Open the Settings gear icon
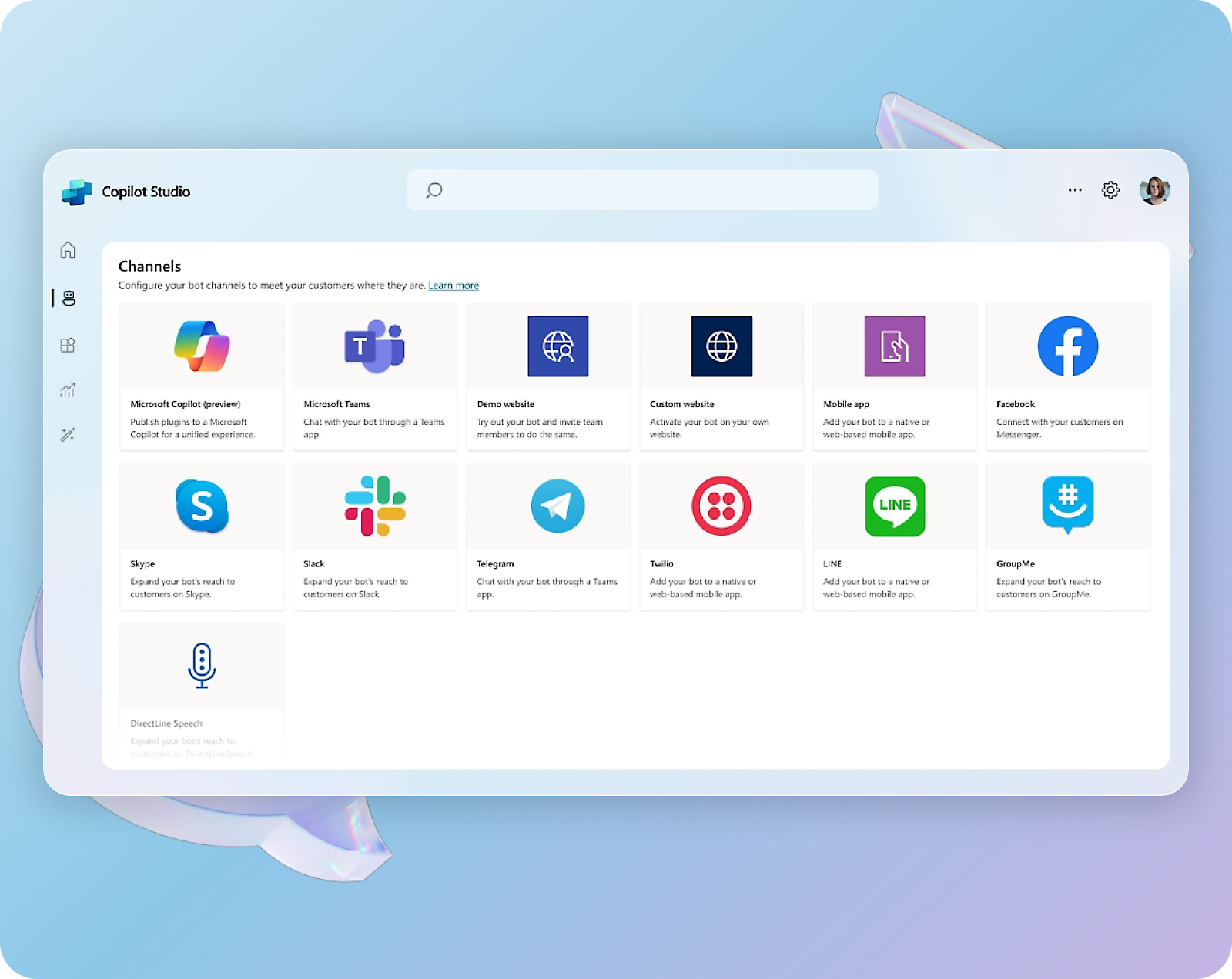 coord(1110,190)
